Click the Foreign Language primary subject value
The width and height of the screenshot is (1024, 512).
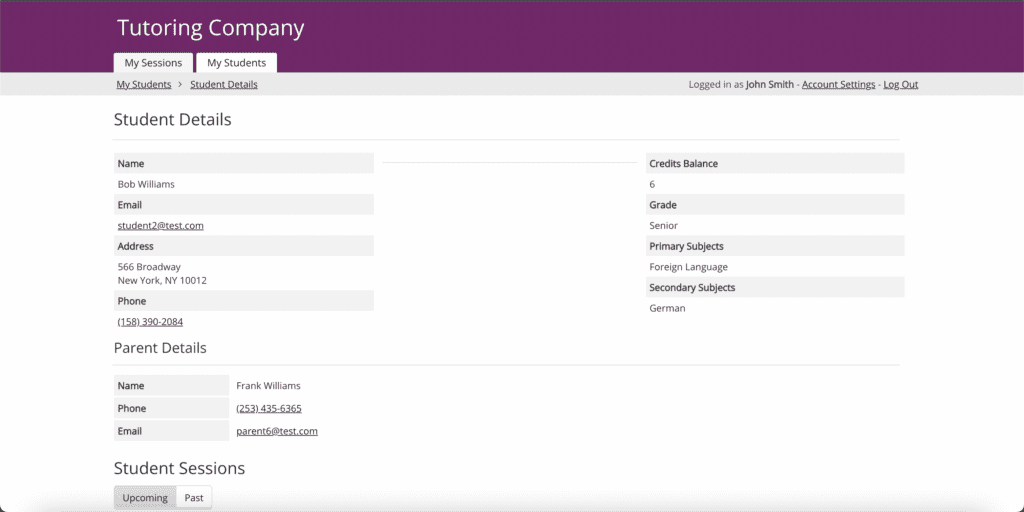pos(688,267)
